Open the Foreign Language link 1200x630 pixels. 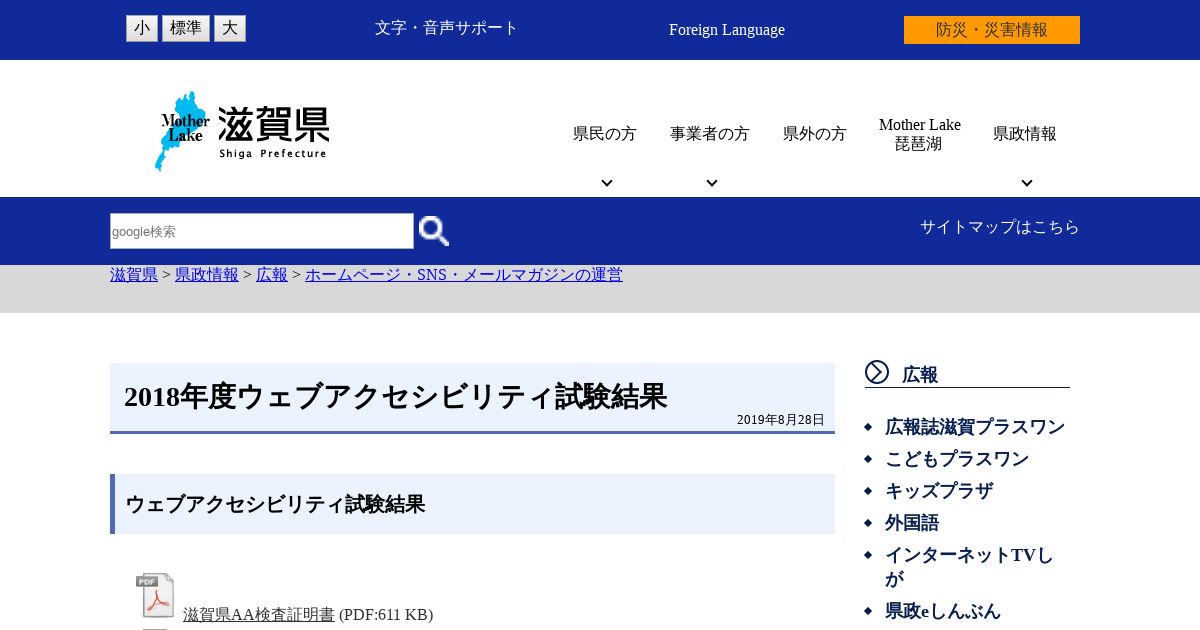(x=727, y=30)
